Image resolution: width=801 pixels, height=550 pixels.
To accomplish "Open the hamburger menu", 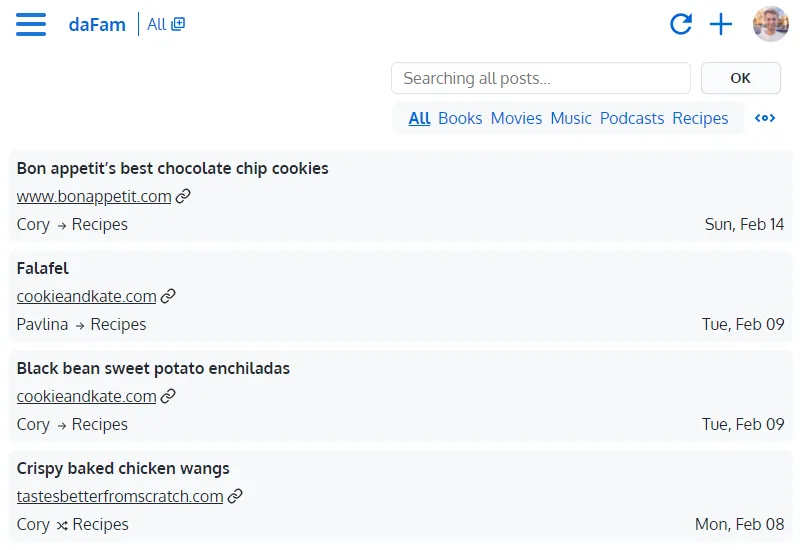I will (31, 25).
